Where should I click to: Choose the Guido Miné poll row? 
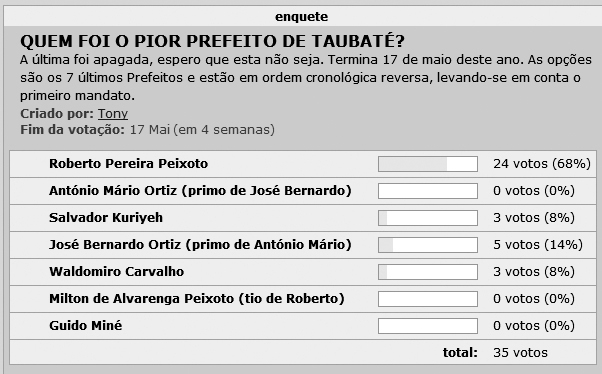coord(303,326)
